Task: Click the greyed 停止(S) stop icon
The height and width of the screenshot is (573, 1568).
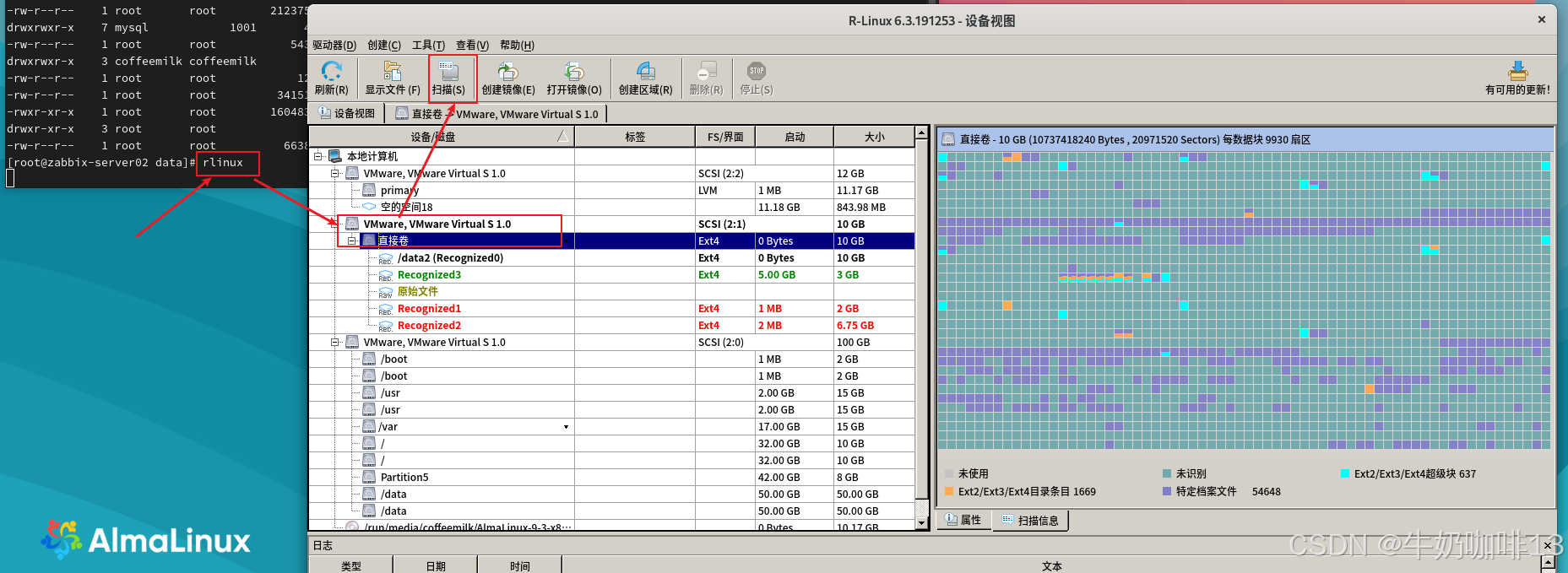Action: click(756, 71)
